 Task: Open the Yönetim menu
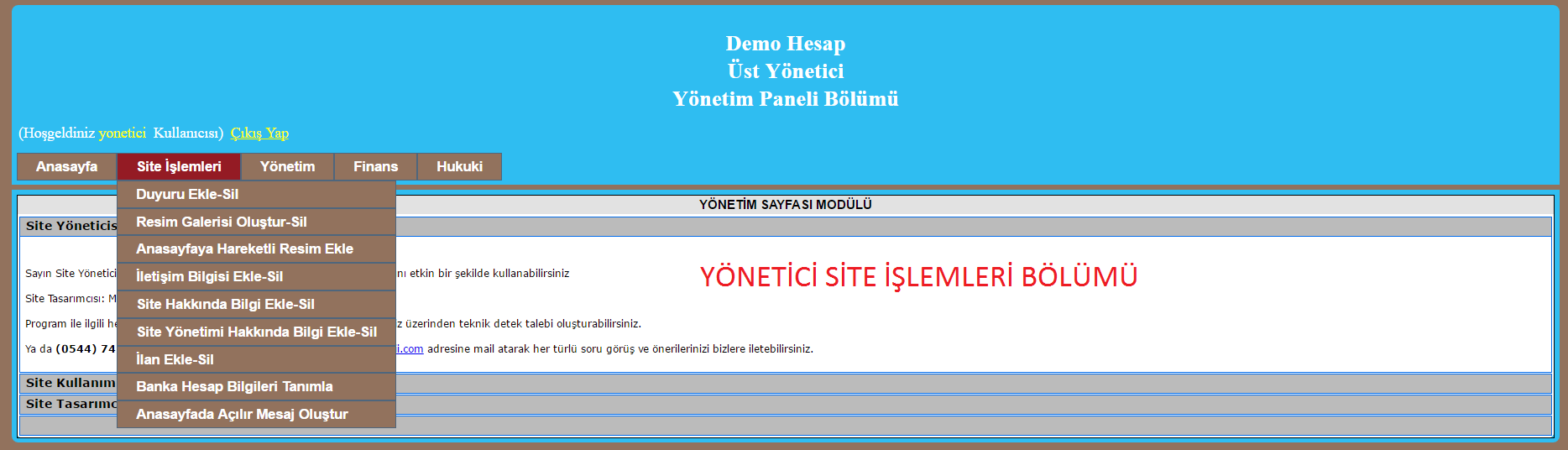[287, 166]
